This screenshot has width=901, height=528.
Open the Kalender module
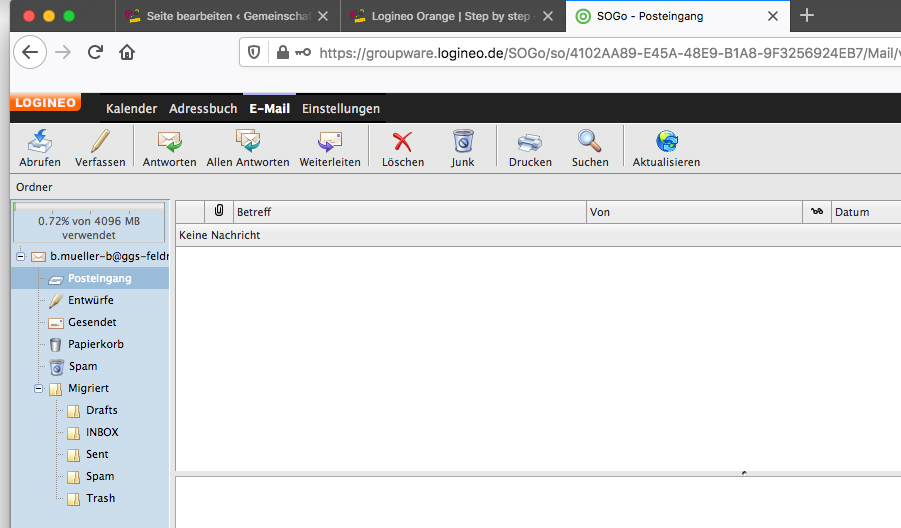point(131,108)
